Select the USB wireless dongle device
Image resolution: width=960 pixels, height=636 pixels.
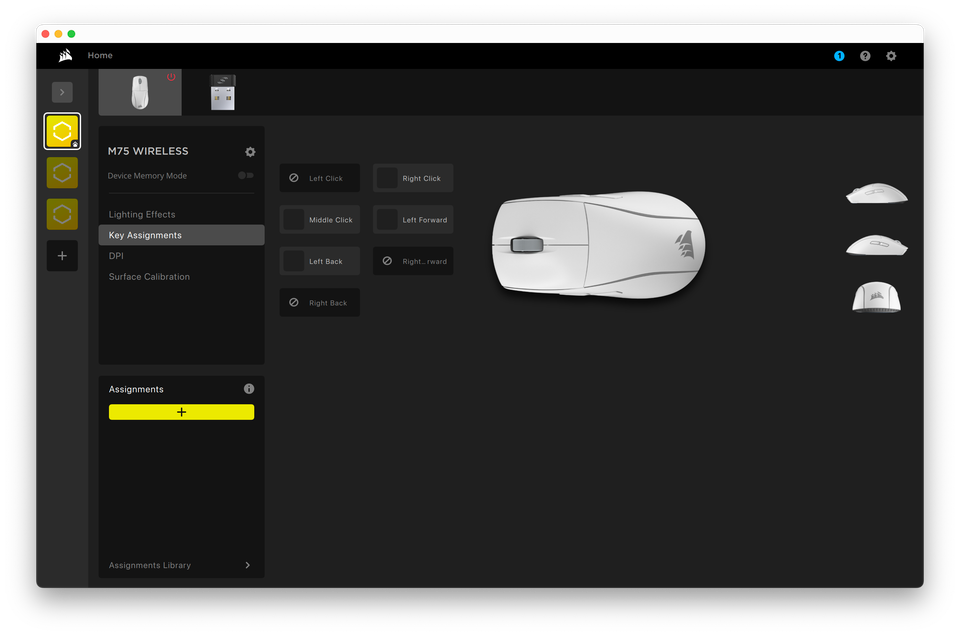click(223, 92)
